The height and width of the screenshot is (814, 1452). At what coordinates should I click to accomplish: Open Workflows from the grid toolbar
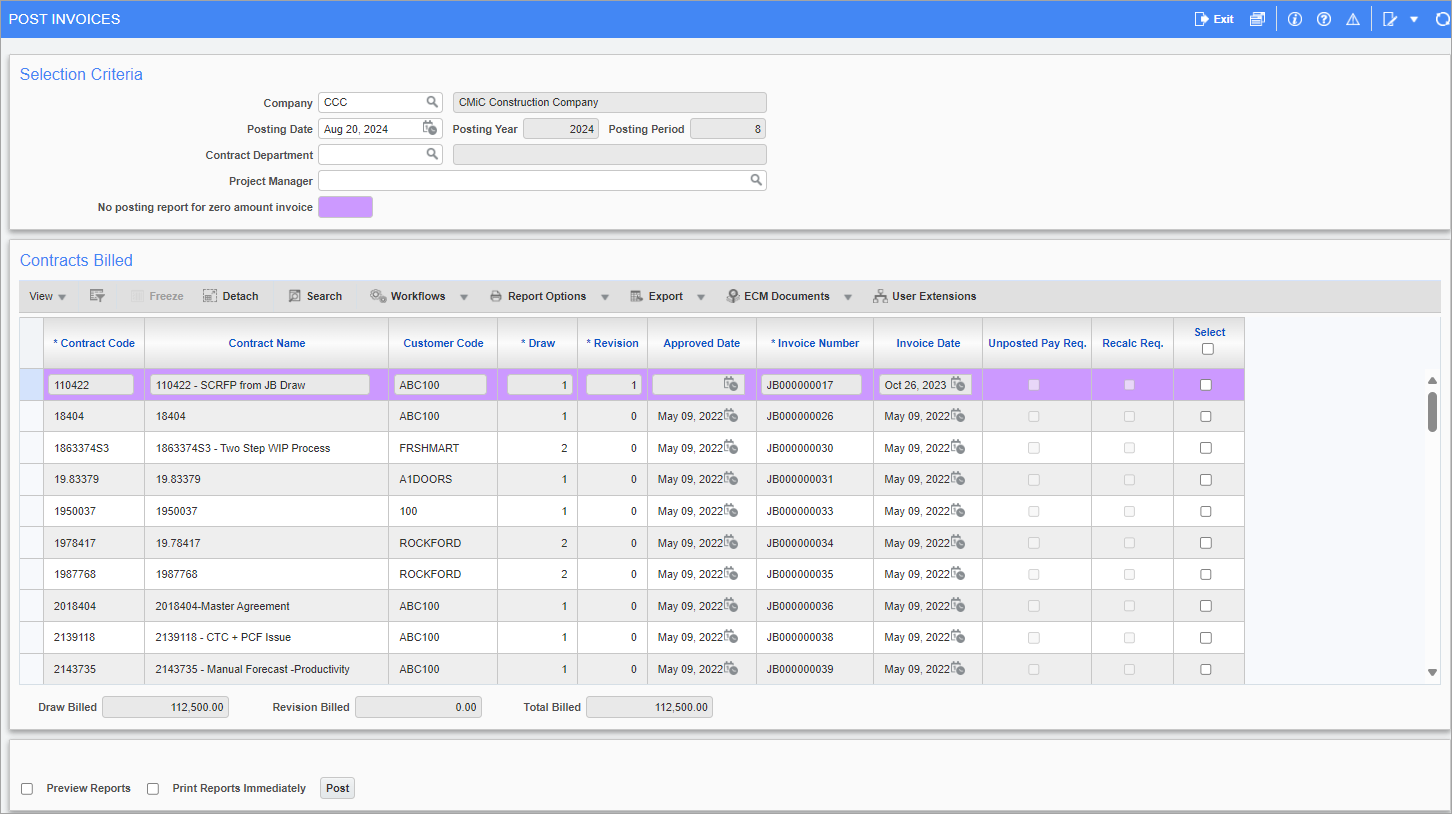pyautogui.click(x=417, y=295)
